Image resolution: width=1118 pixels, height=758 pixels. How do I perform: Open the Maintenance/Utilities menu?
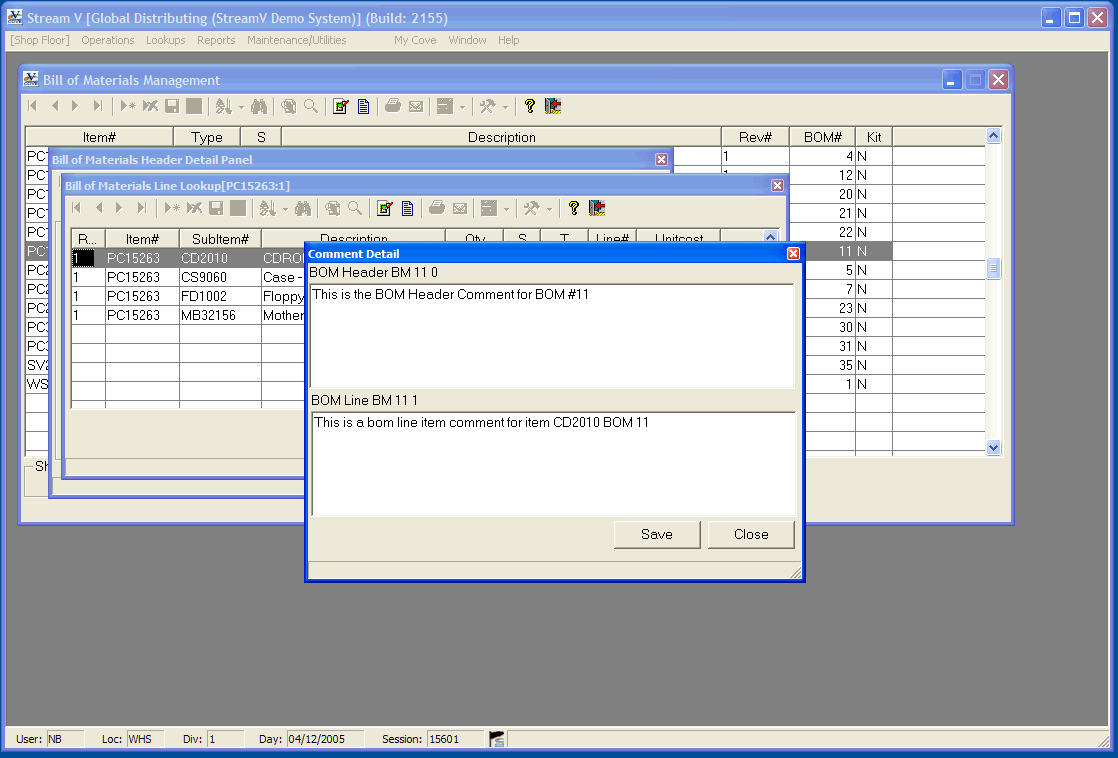297,41
